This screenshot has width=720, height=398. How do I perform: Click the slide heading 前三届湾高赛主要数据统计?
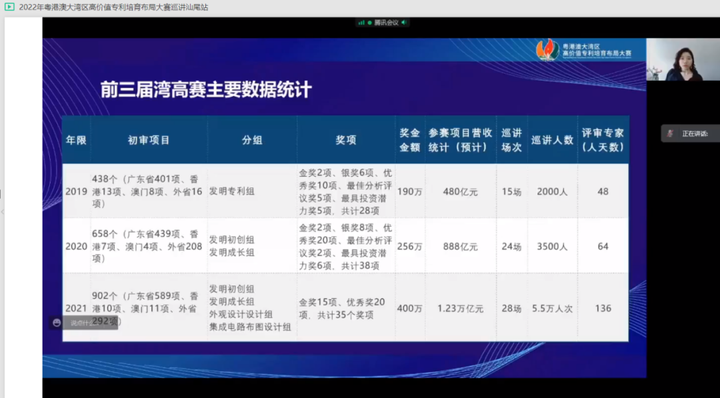(206, 90)
